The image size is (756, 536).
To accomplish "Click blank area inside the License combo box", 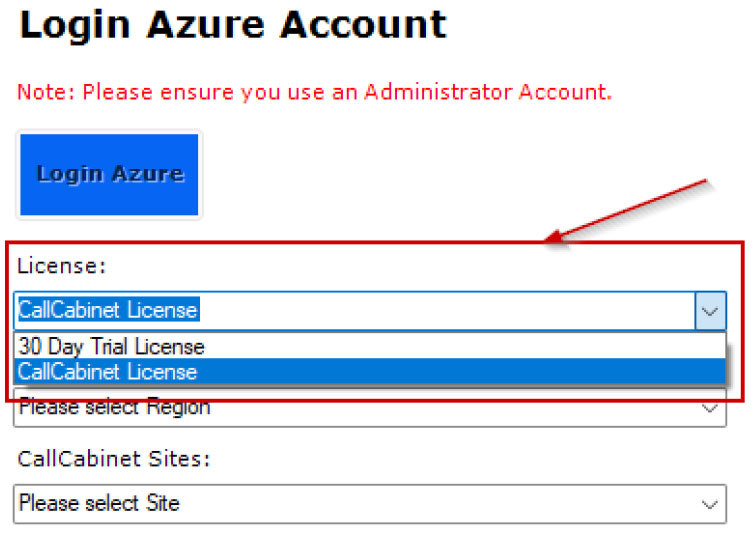I will (x=444, y=311).
